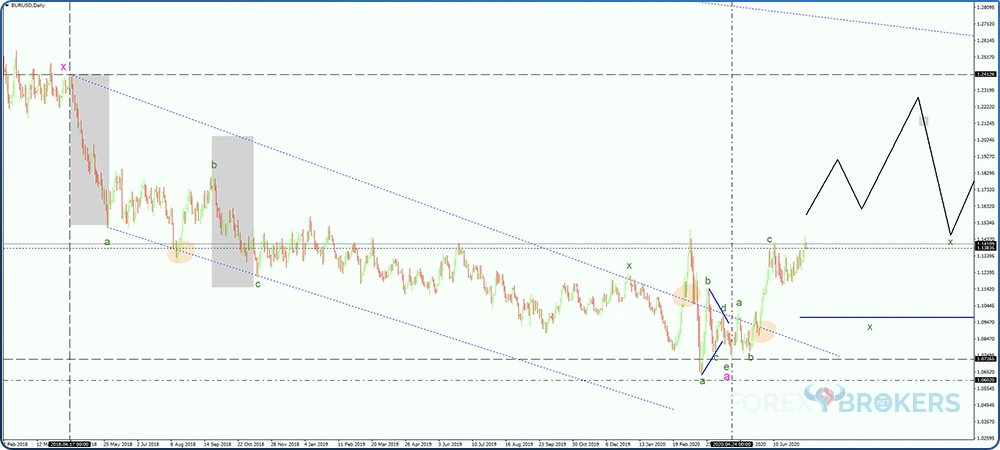Select the first tall gray rectangle

pyautogui.click(x=89, y=150)
